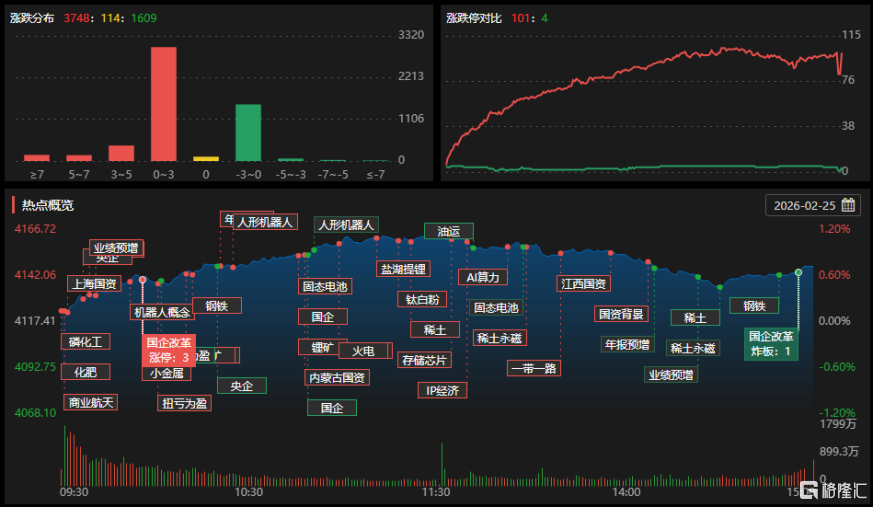Click the 4166.72 index axis value
The height and width of the screenshot is (507, 874).
coord(35,229)
